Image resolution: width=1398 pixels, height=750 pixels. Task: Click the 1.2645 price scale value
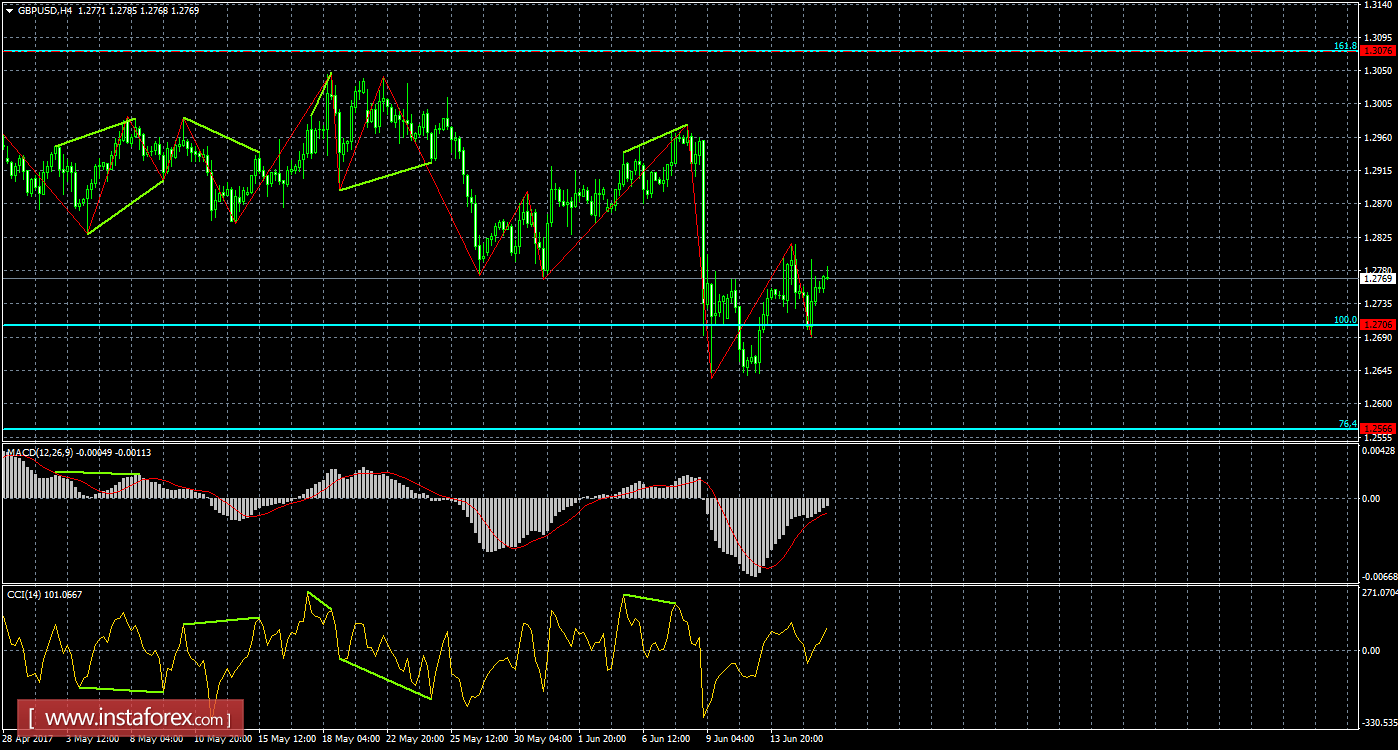click(x=1379, y=371)
